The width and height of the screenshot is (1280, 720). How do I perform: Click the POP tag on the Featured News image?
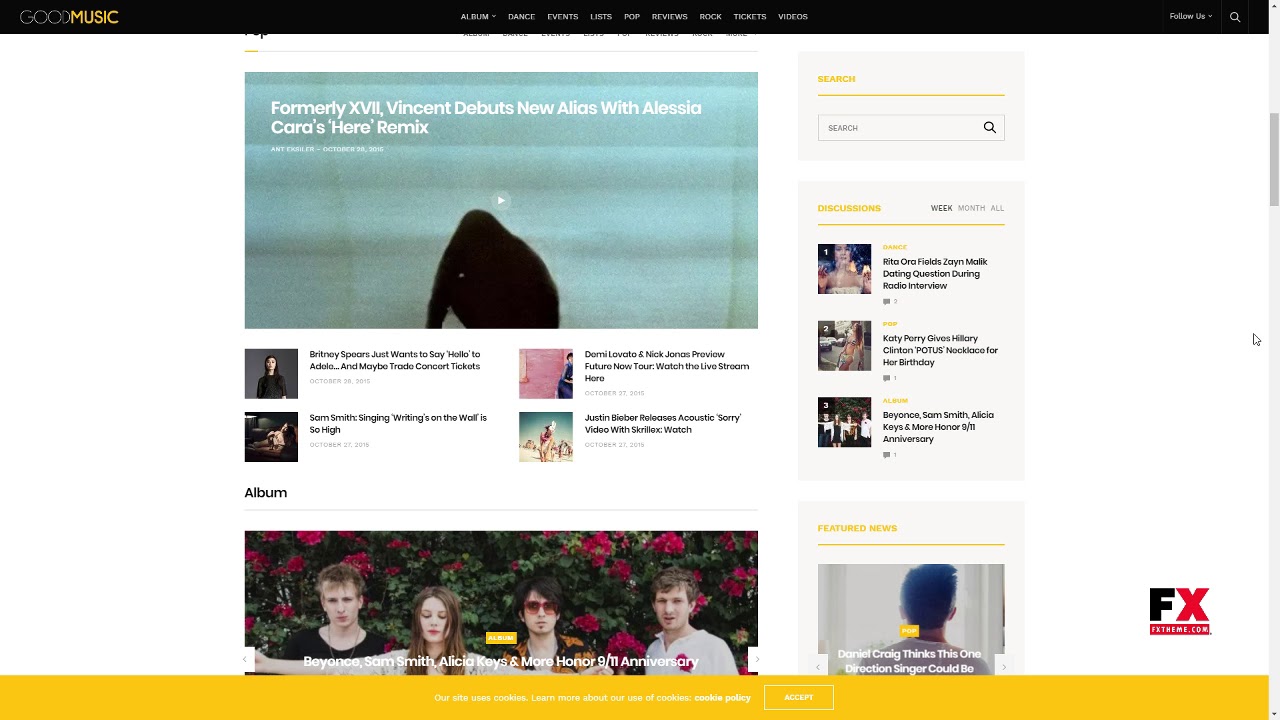click(x=909, y=631)
